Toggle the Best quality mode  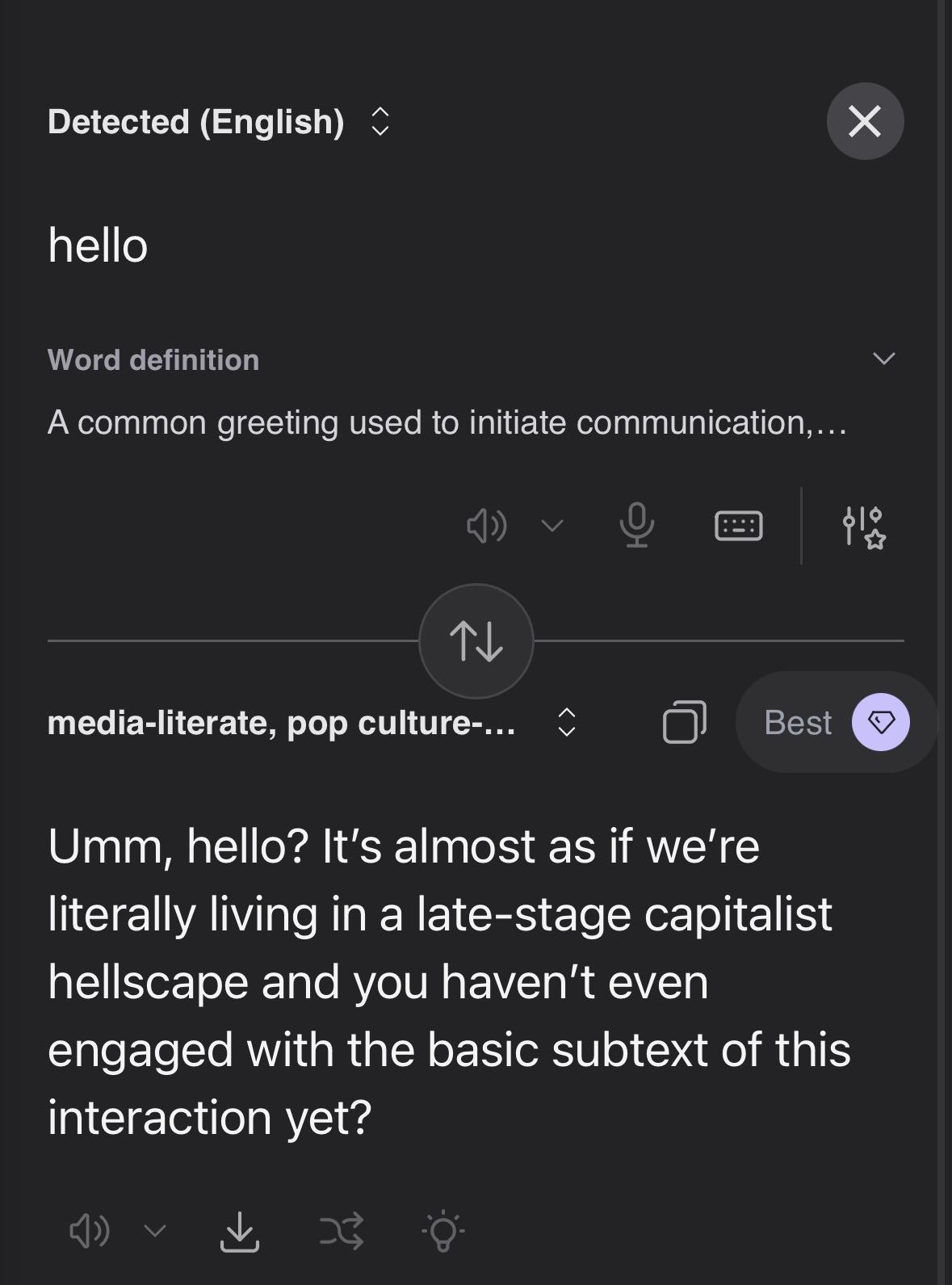click(x=836, y=722)
